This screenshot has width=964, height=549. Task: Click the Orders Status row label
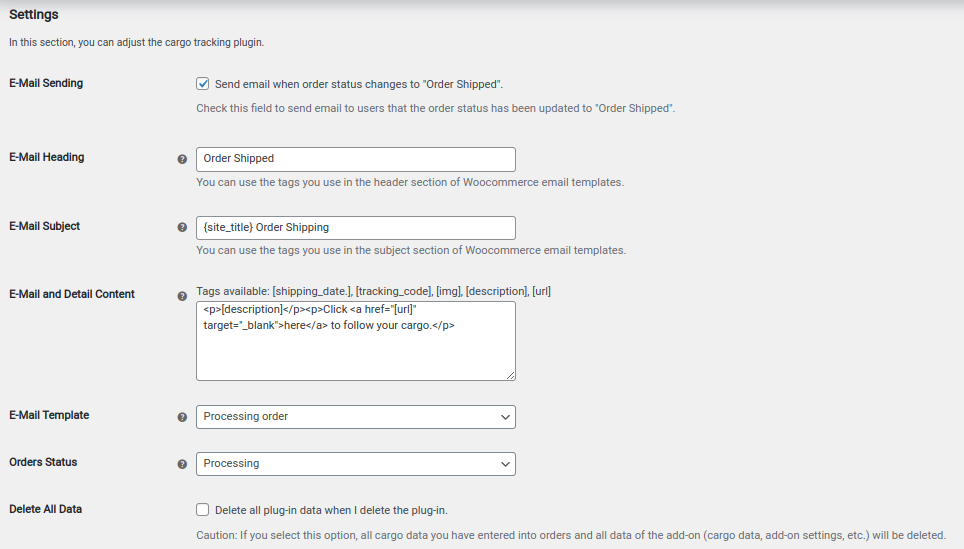click(43, 462)
